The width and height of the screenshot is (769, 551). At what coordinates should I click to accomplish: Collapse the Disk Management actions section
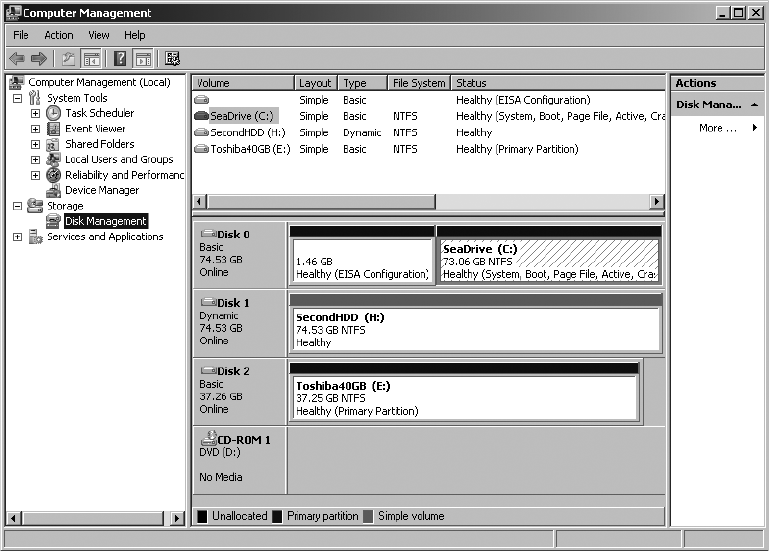[753, 105]
